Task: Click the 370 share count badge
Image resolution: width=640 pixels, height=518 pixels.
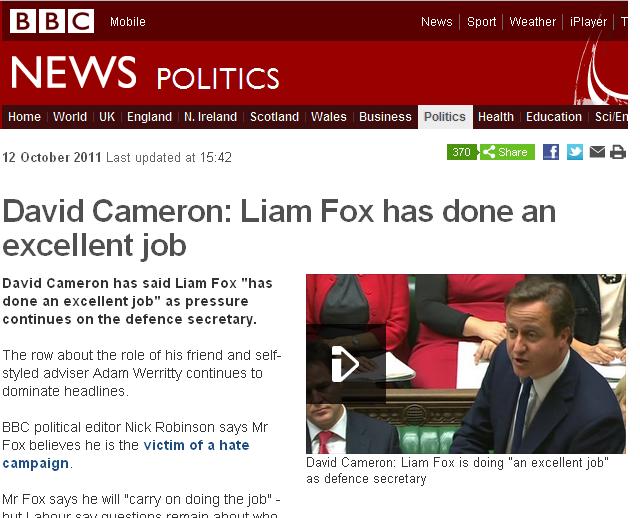Action: [x=462, y=152]
